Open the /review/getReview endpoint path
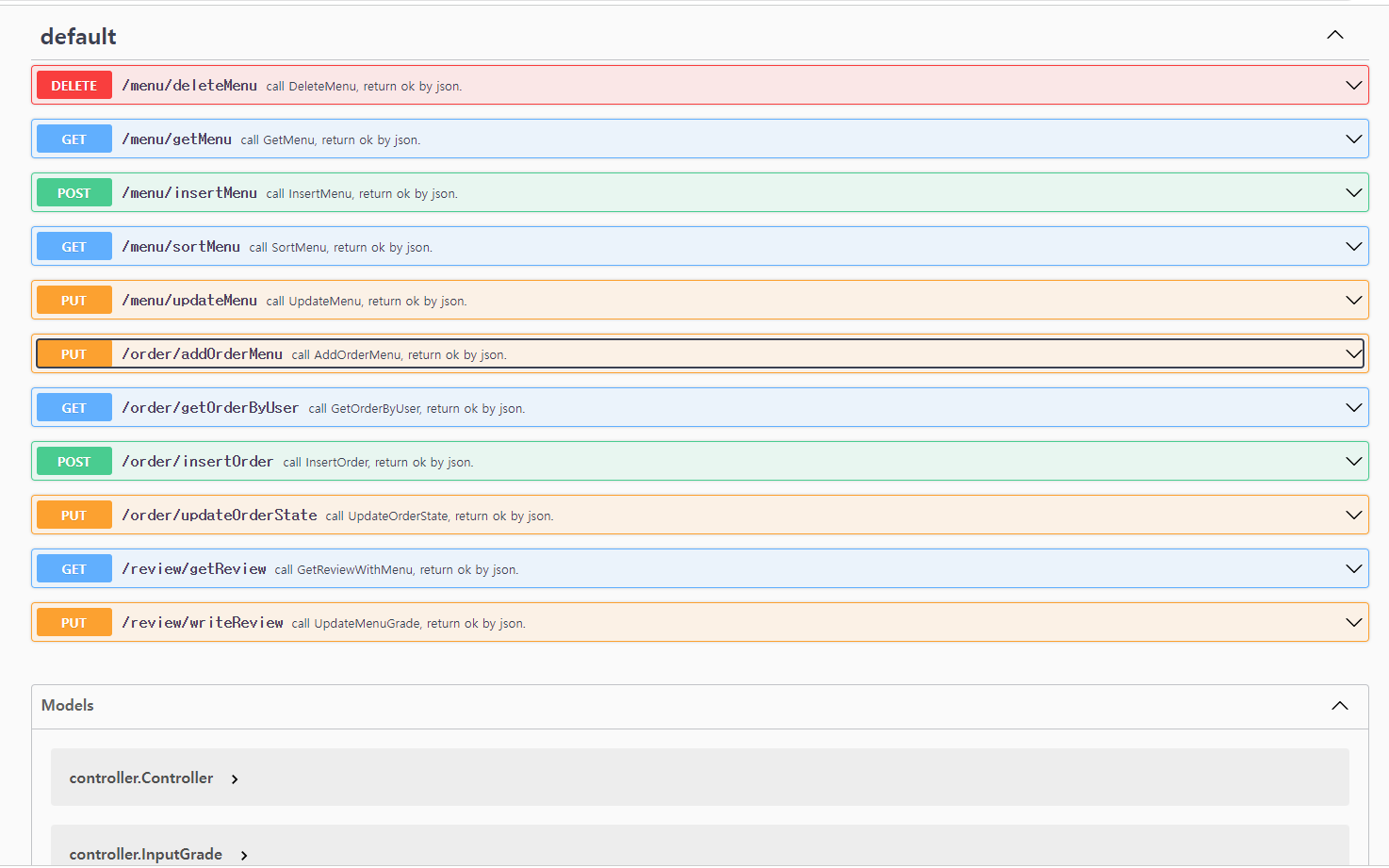The image size is (1389, 868). (194, 569)
